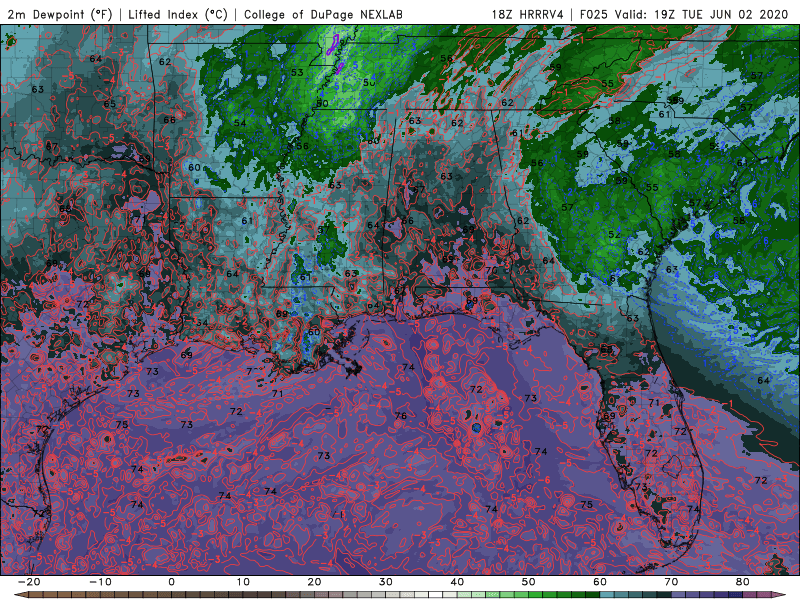Click the 70 tick label on the color scale
This screenshot has width=800, height=600.
coord(671,582)
